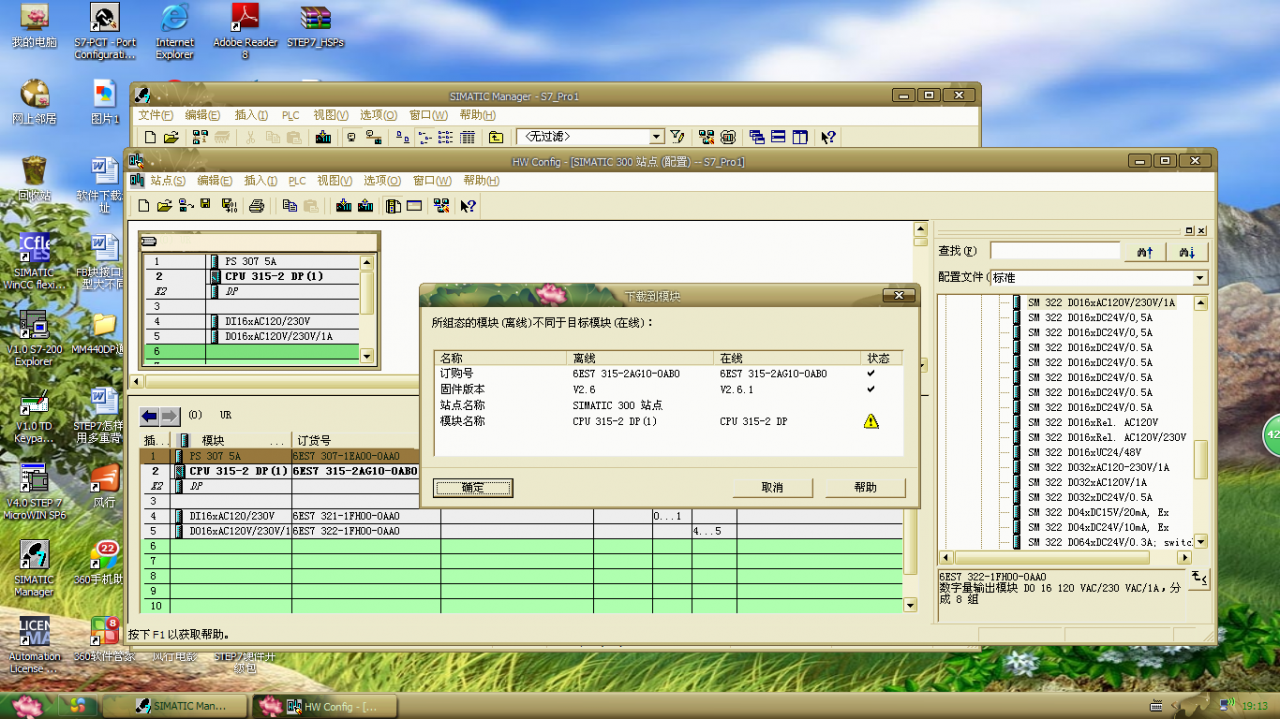Click 确定 button in download dialog
1280x719 pixels.
pyautogui.click(x=473, y=488)
